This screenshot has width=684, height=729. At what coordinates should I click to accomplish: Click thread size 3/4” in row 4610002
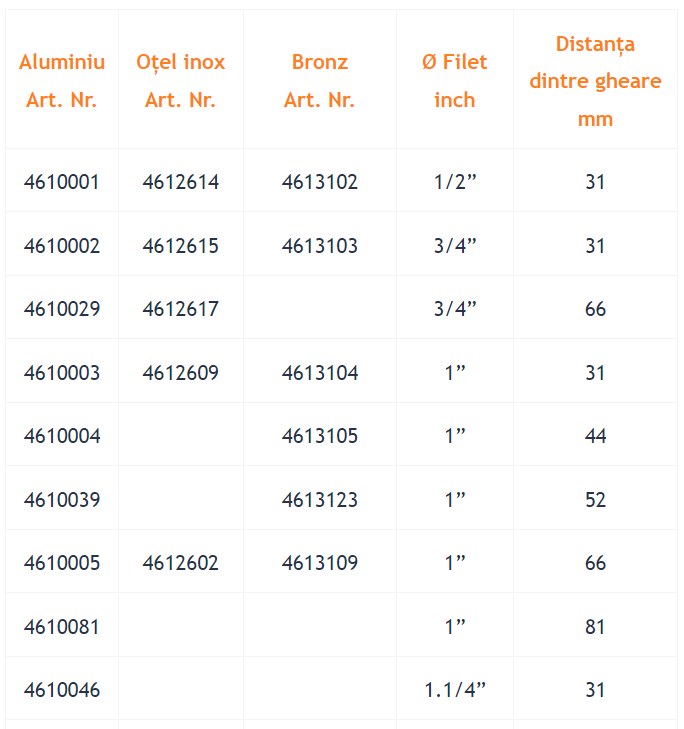coord(455,245)
